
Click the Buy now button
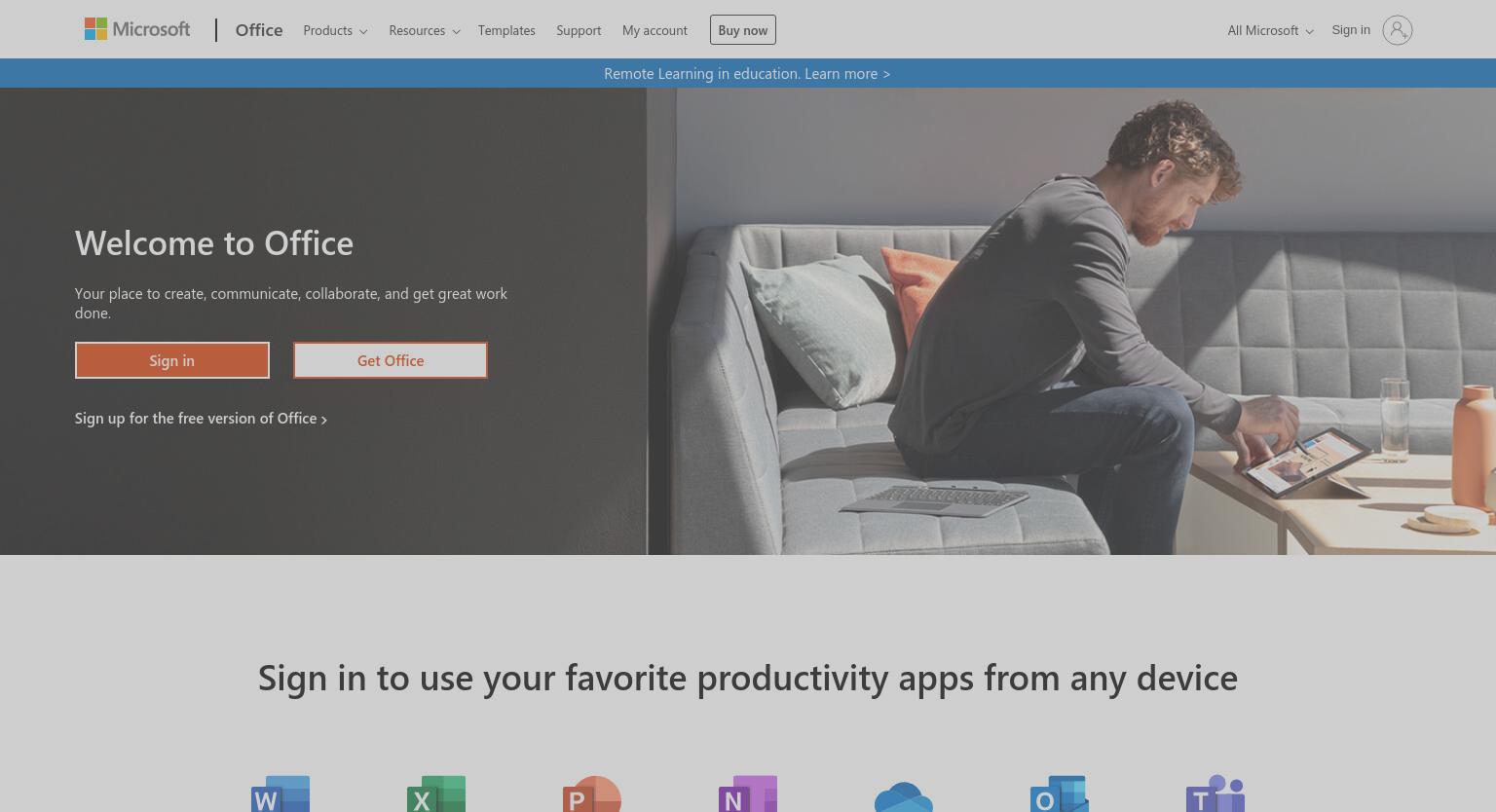tap(743, 30)
